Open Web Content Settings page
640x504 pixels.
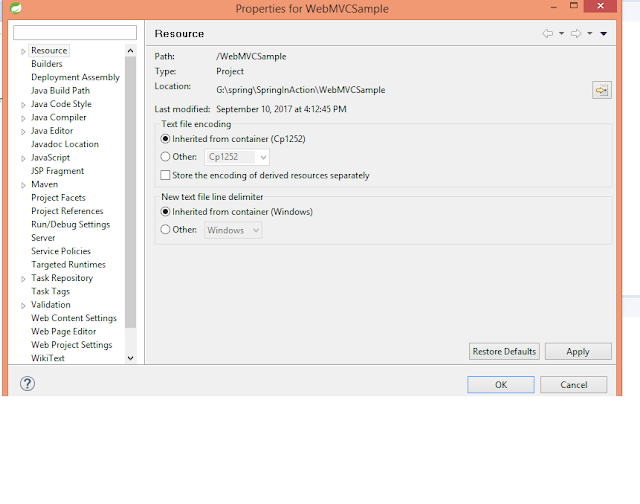click(x=73, y=318)
